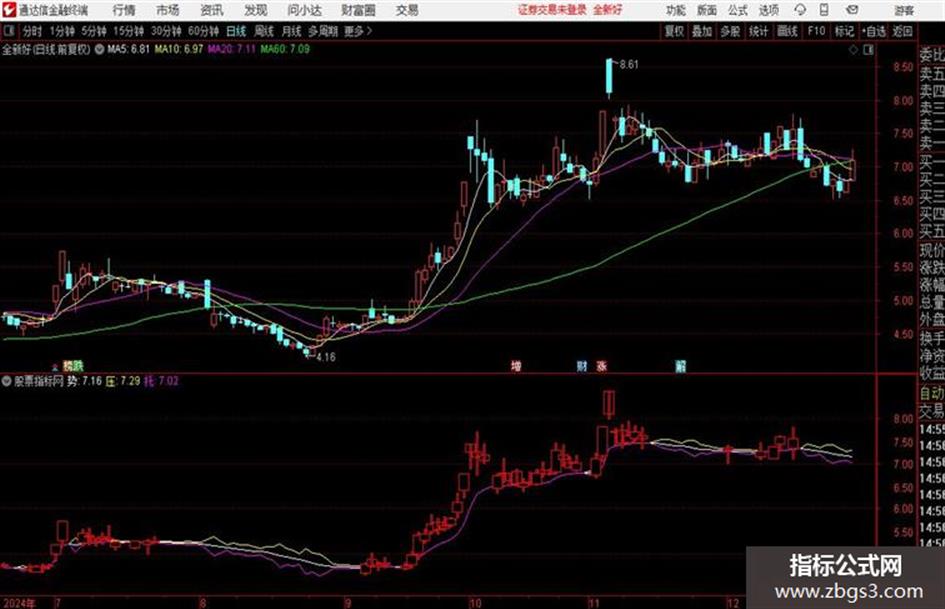Click the 4.16 low price label
945x609 pixels.
click(x=325, y=357)
